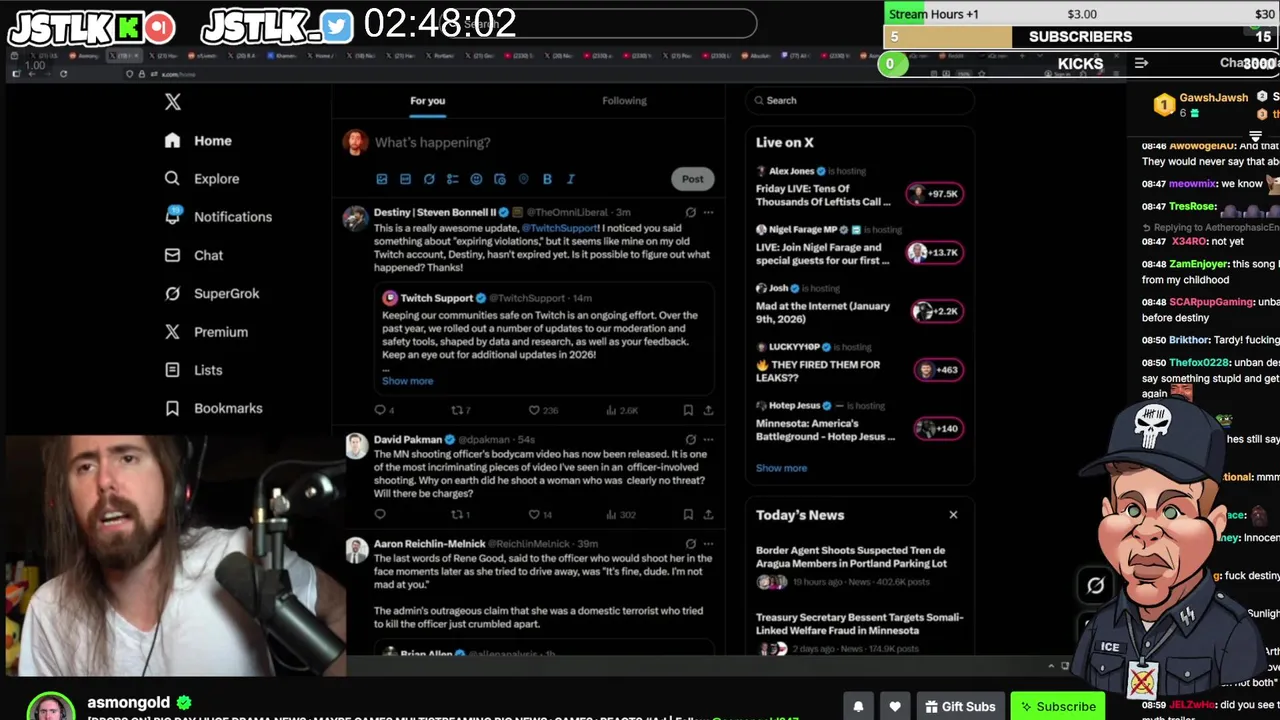The height and width of the screenshot is (720, 1280).
Task: Join Alex Jones live with +97.5K listeners
Action: tap(934, 194)
